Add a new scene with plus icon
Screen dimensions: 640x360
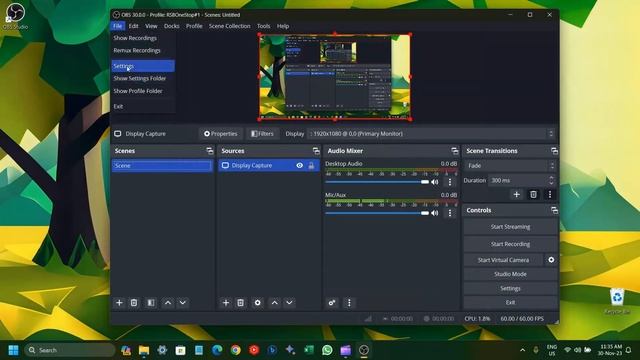click(119, 303)
